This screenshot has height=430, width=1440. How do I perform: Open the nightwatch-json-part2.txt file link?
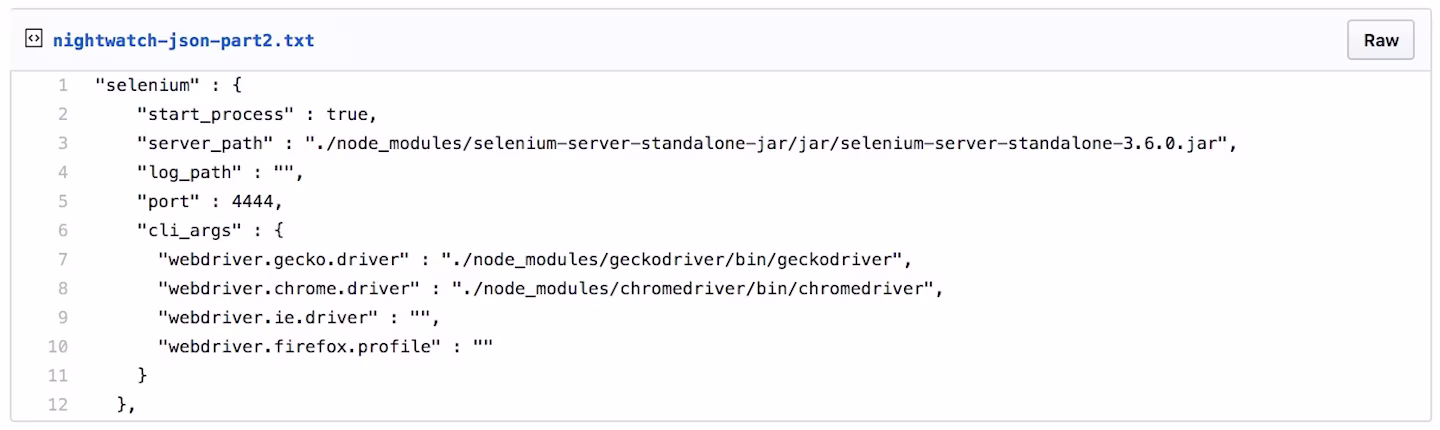[183, 41]
